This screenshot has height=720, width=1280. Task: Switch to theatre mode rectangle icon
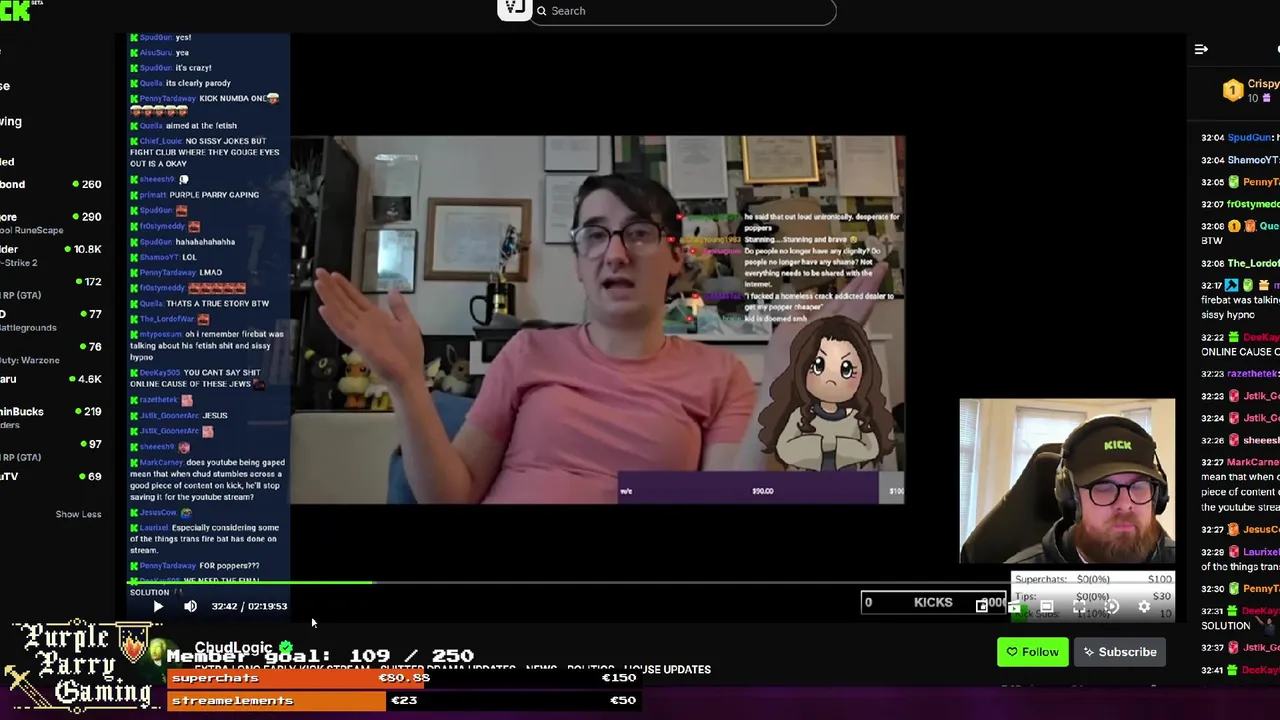click(x=1047, y=606)
